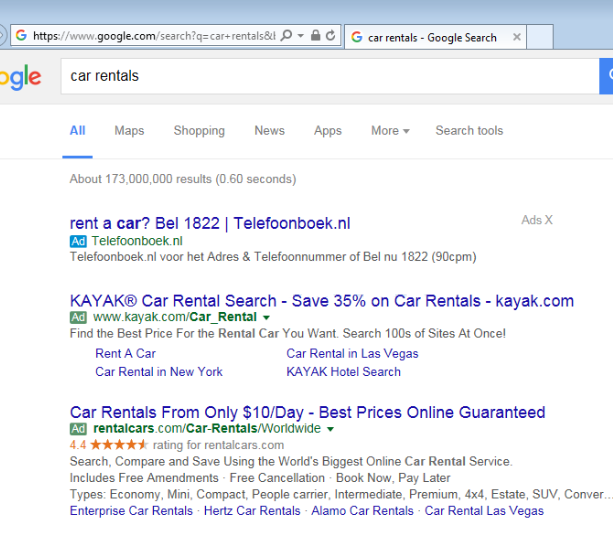Viewport: 613px width, 539px height.
Task: Open 'Car Rentals From Only $10/Day' ad title
Action: (307, 412)
